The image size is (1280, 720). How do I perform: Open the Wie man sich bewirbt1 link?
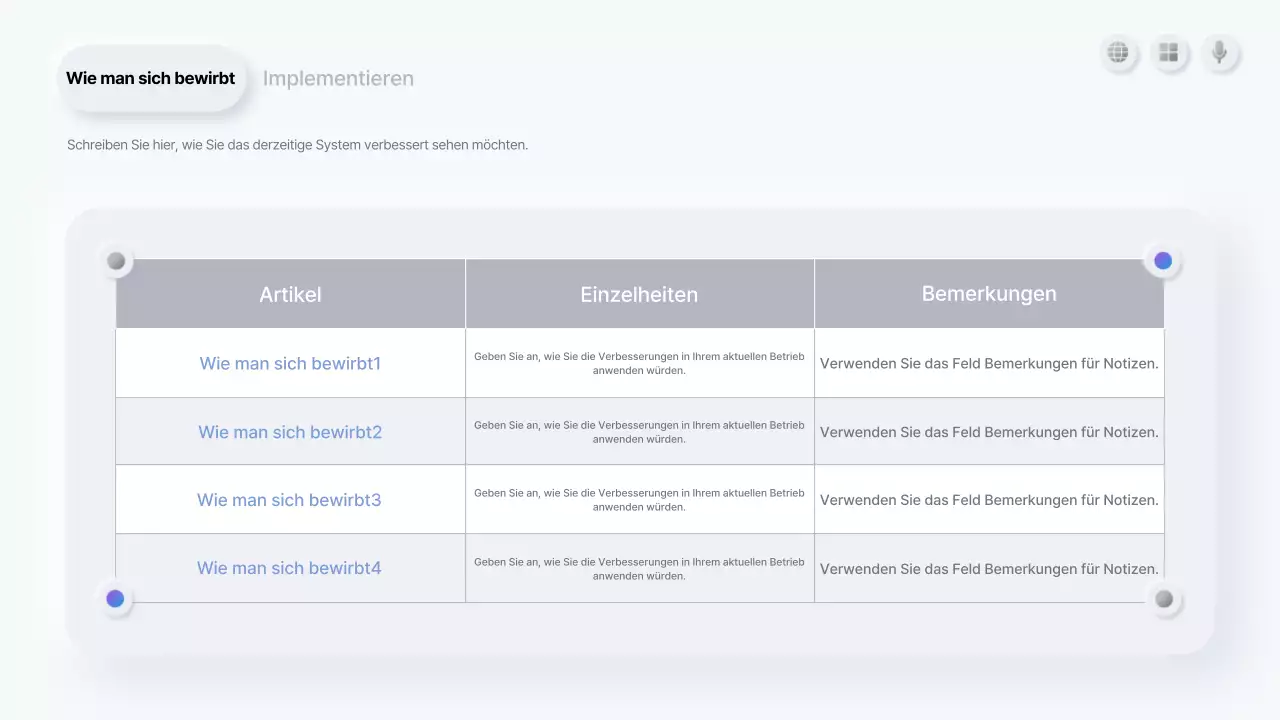[x=290, y=363]
